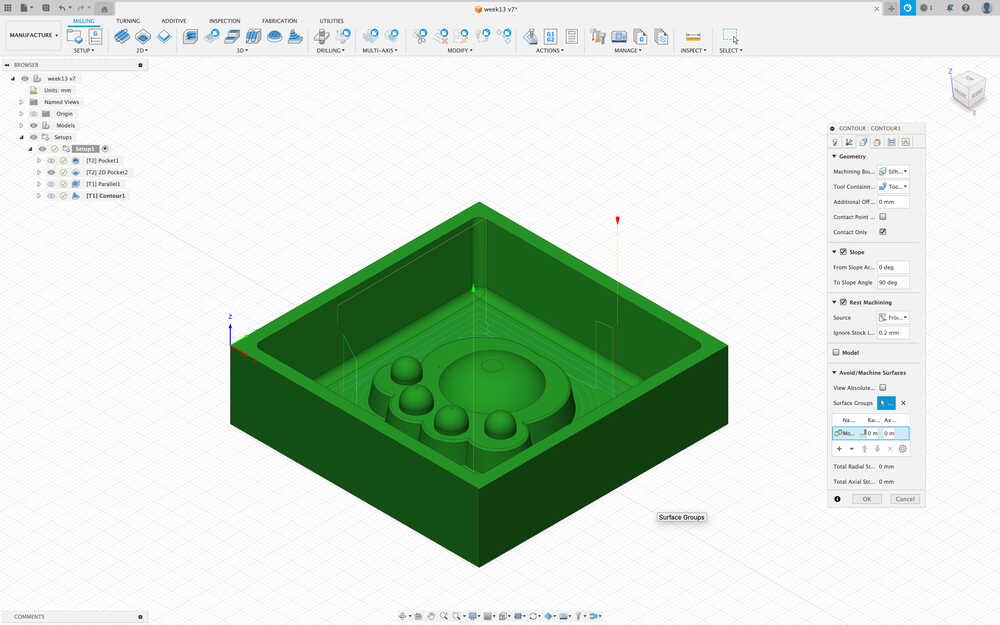
Task: Toggle visibility eye of Setup1
Action: (42, 149)
